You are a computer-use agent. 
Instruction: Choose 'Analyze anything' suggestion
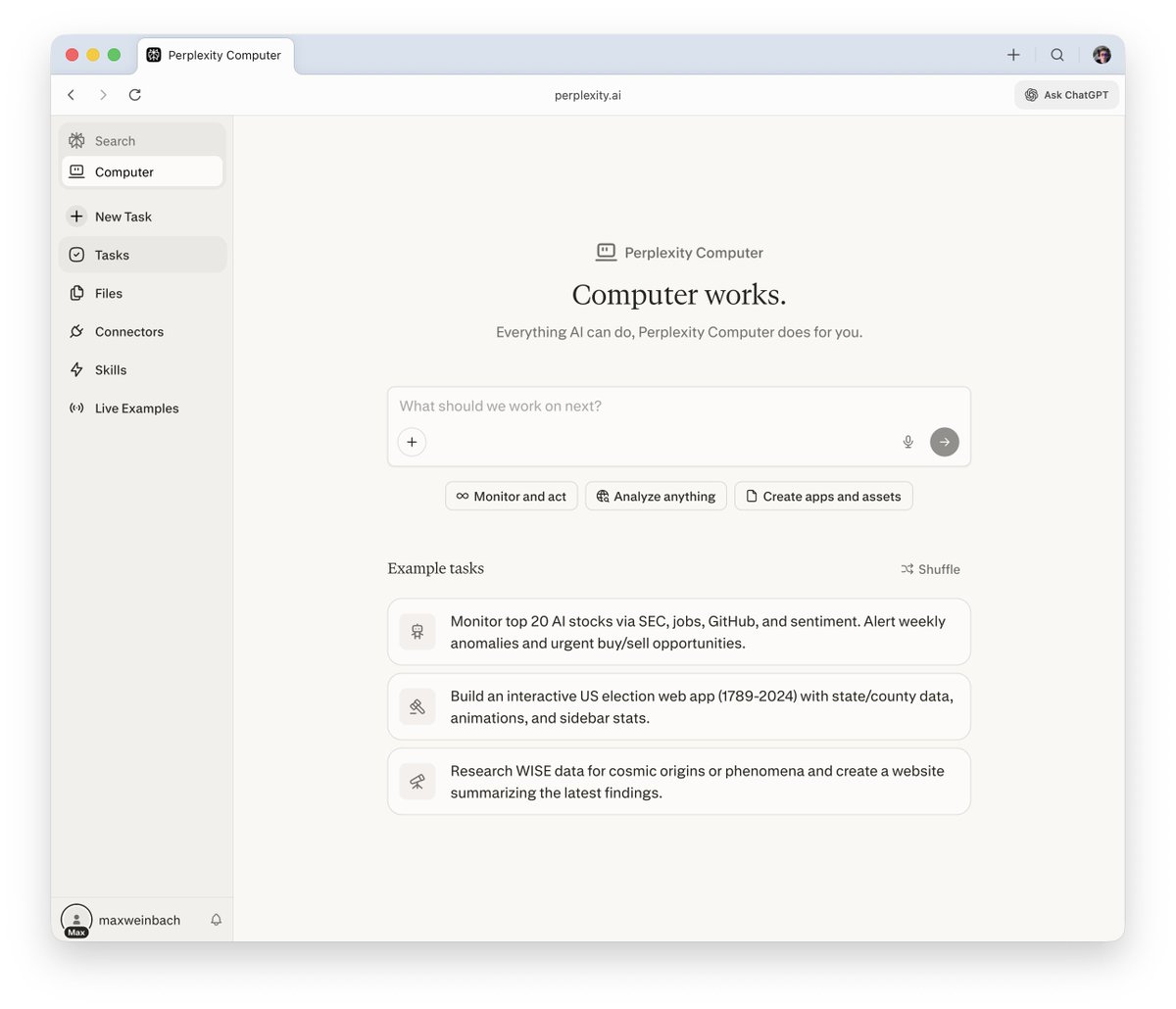pyautogui.click(x=656, y=497)
